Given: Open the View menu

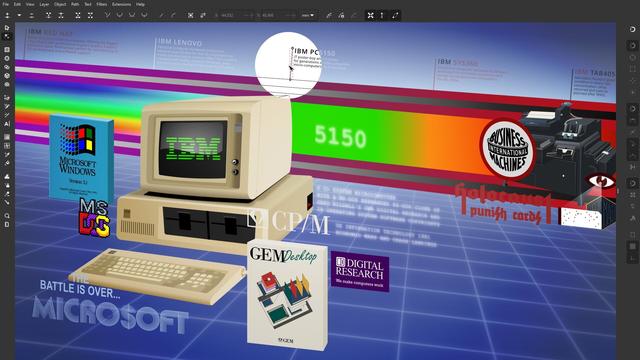Looking at the screenshot, I should pyautogui.click(x=30, y=4).
